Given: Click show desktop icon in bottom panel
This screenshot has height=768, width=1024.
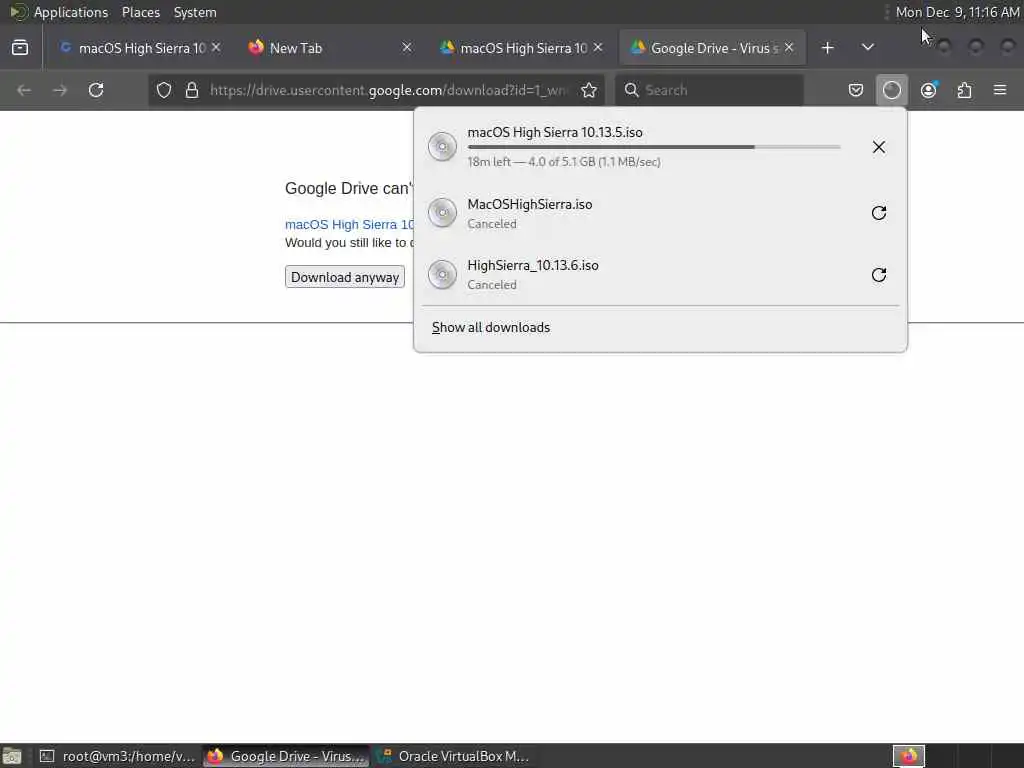Looking at the screenshot, I should point(12,756).
